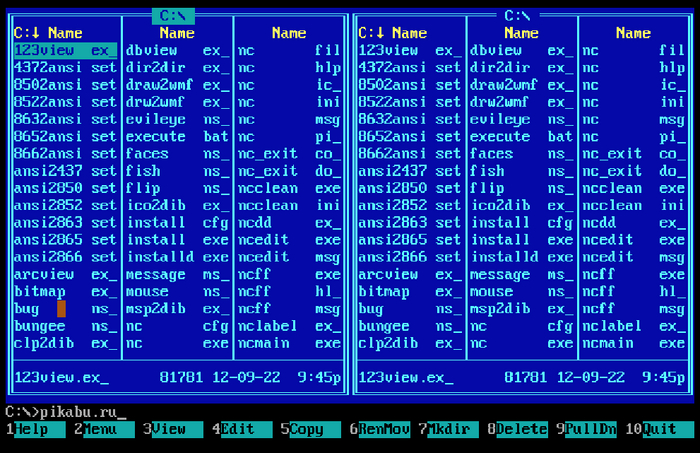Click the 1 Help function key

pyautogui.click(x=36, y=429)
